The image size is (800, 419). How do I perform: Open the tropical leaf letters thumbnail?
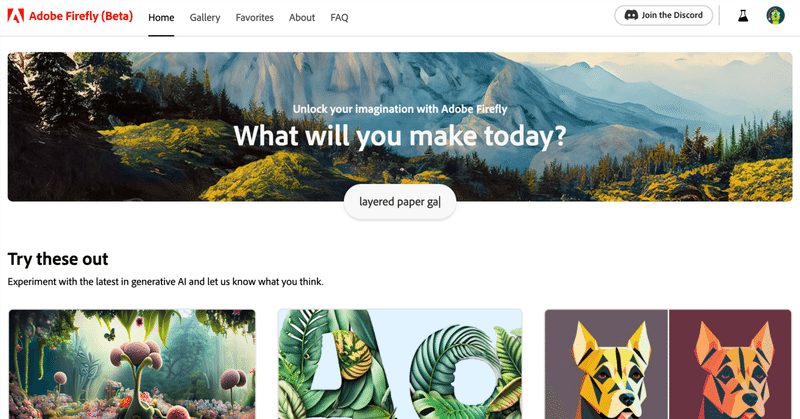400,364
